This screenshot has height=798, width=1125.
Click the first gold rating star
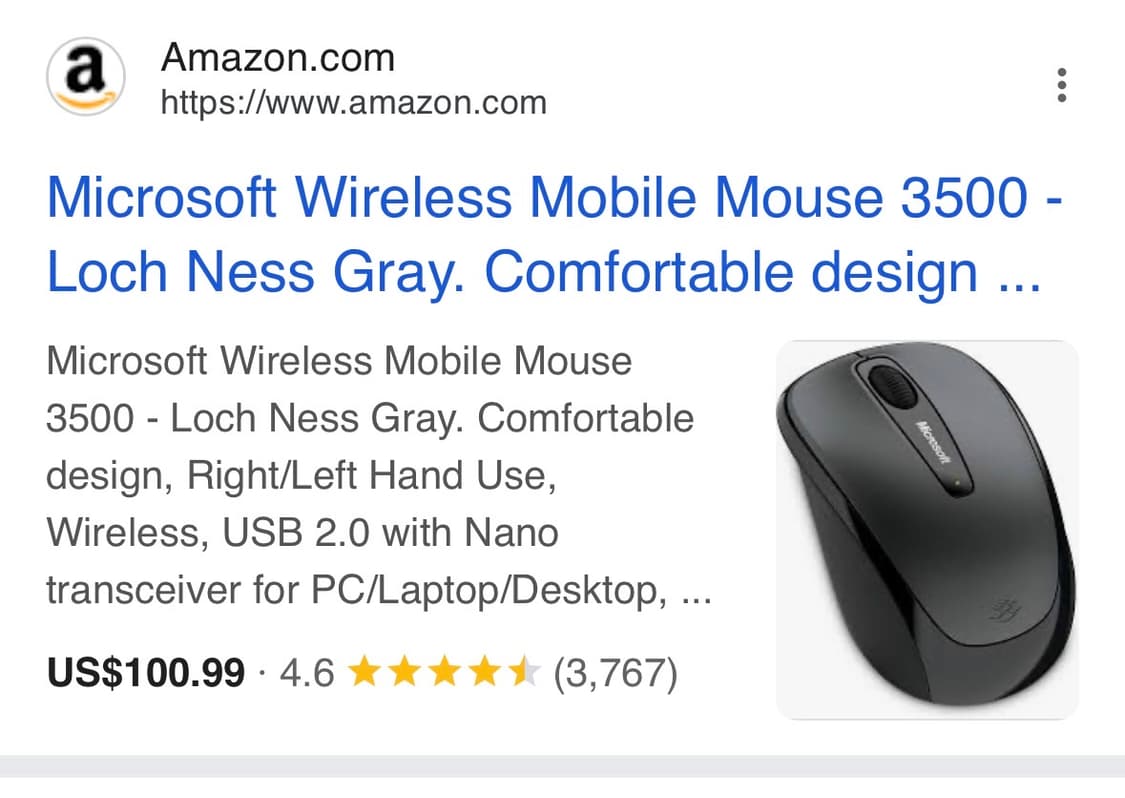[367, 673]
